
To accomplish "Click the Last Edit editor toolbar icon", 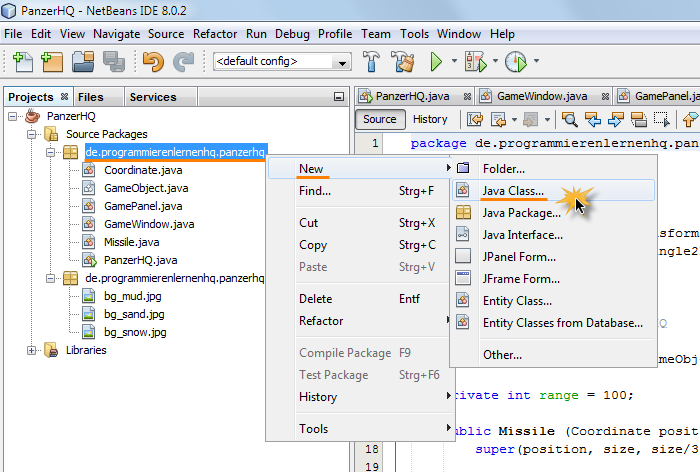I will click(475, 119).
